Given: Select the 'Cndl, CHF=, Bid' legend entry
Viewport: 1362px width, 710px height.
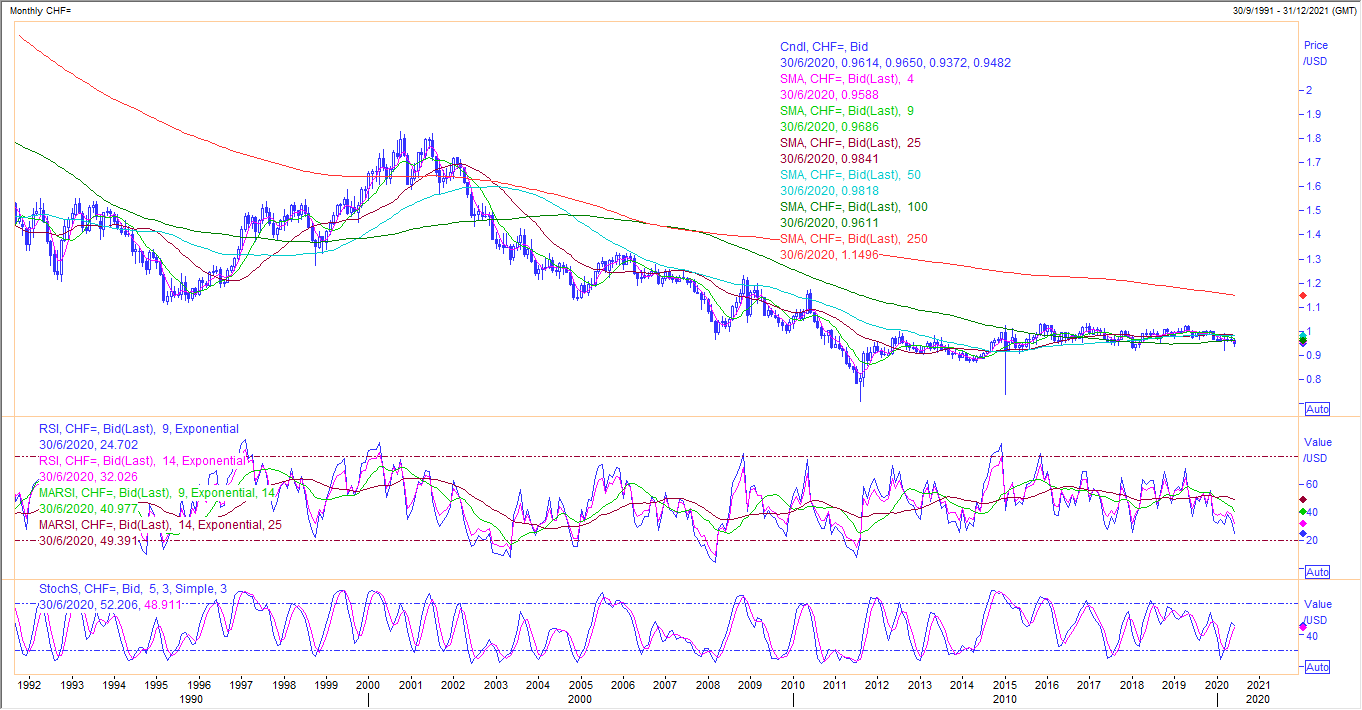Looking at the screenshot, I should coord(823,47).
